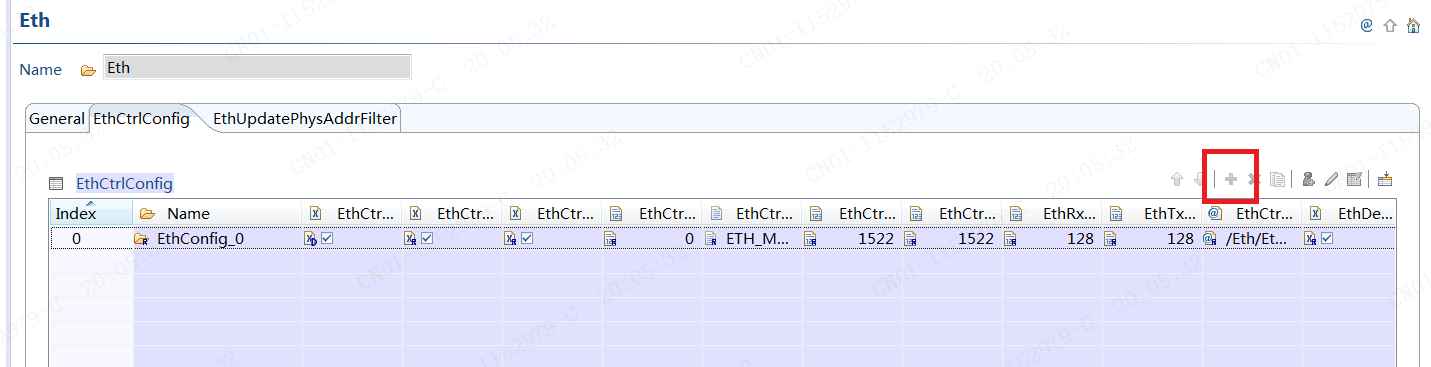Click the table icon beside EthCtrlConfig title
This screenshot has height=367, width=1431.
click(x=56, y=184)
